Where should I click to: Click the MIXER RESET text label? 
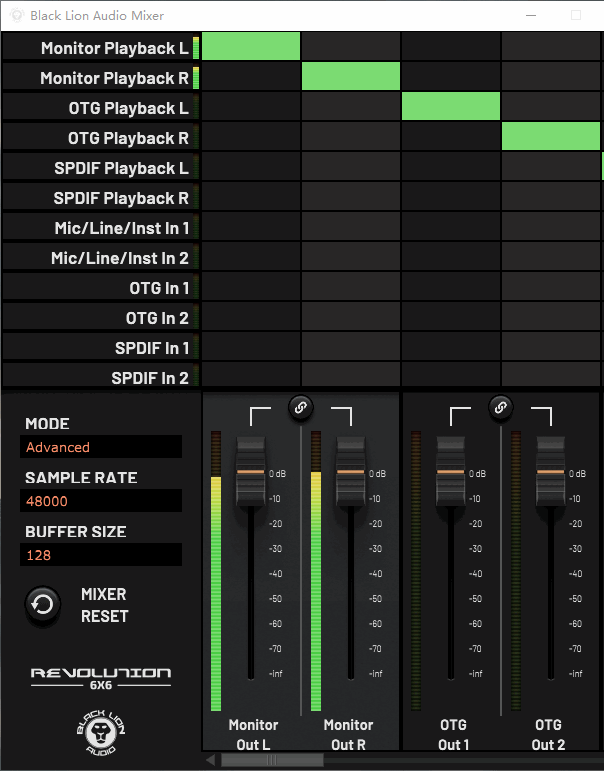104,605
